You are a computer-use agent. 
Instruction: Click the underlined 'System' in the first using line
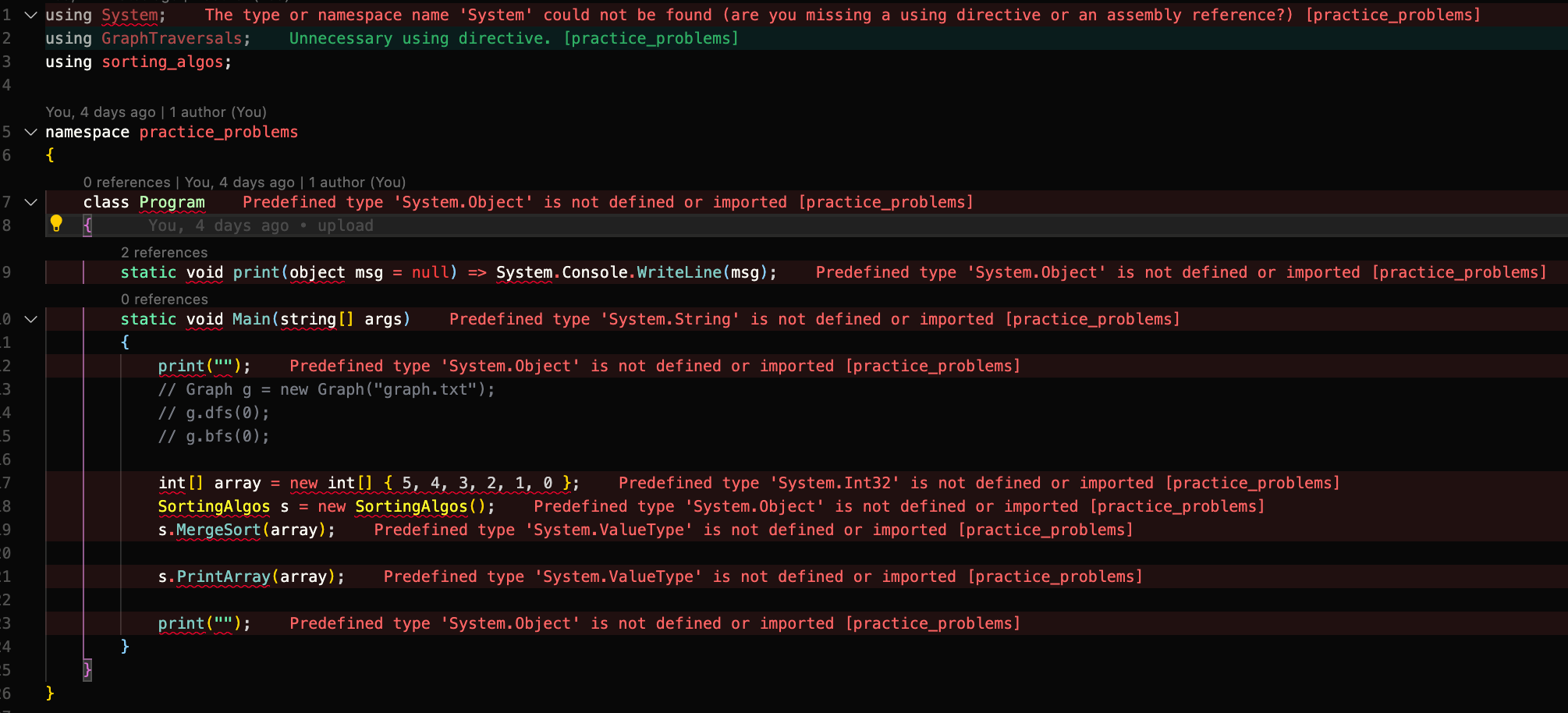tap(129, 15)
